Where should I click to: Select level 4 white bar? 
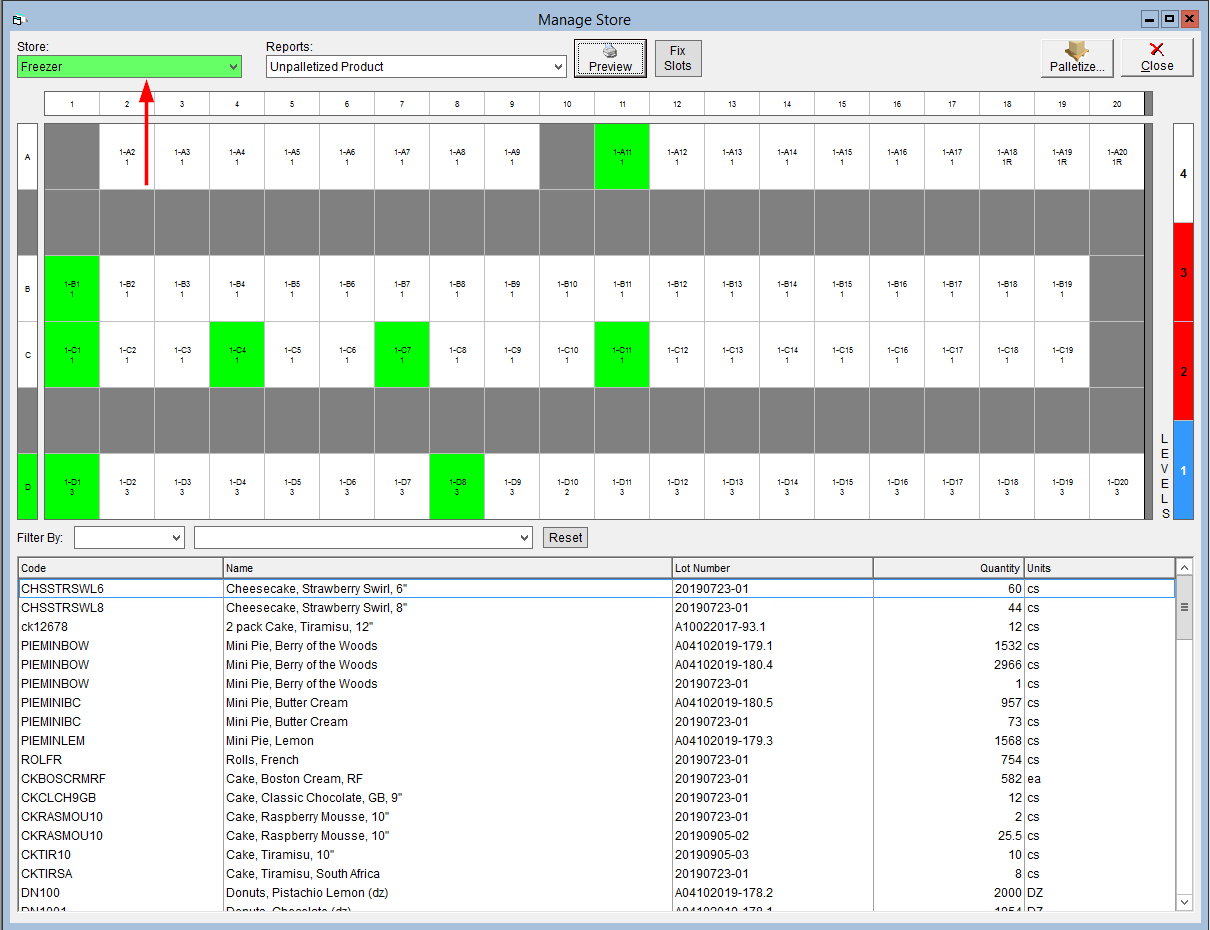click(1183, 173)
